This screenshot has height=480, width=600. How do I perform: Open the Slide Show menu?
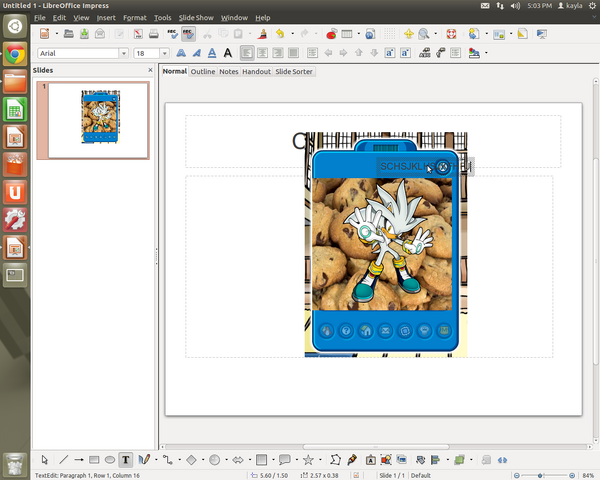coord(196,18)
